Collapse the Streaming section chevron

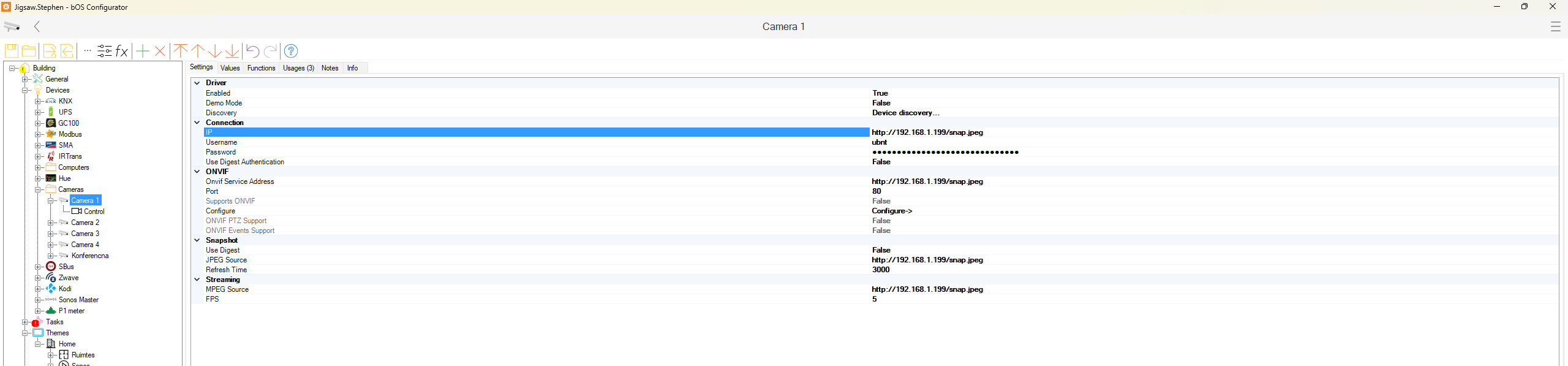tap(197, 280)
